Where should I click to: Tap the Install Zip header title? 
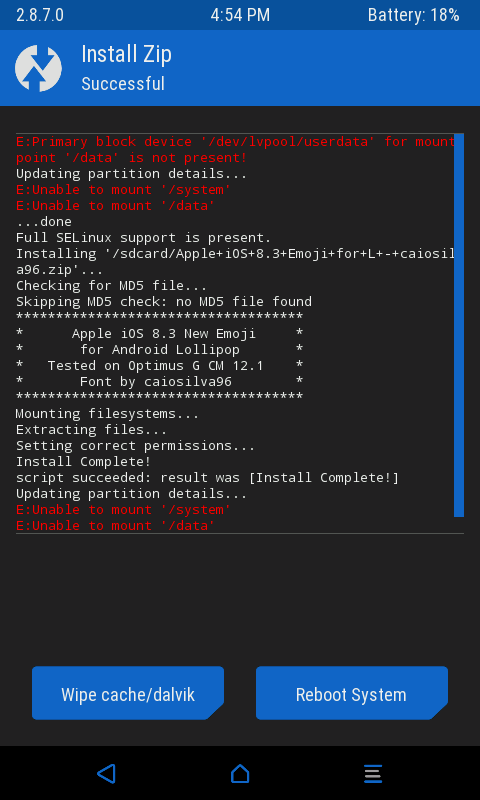127,54
